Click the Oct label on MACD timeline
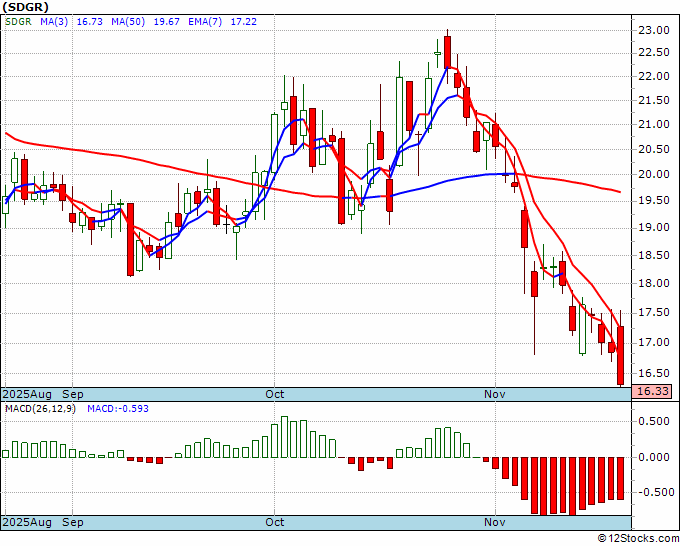This screenshot has width=680, height=546. (x=275, y=522)
